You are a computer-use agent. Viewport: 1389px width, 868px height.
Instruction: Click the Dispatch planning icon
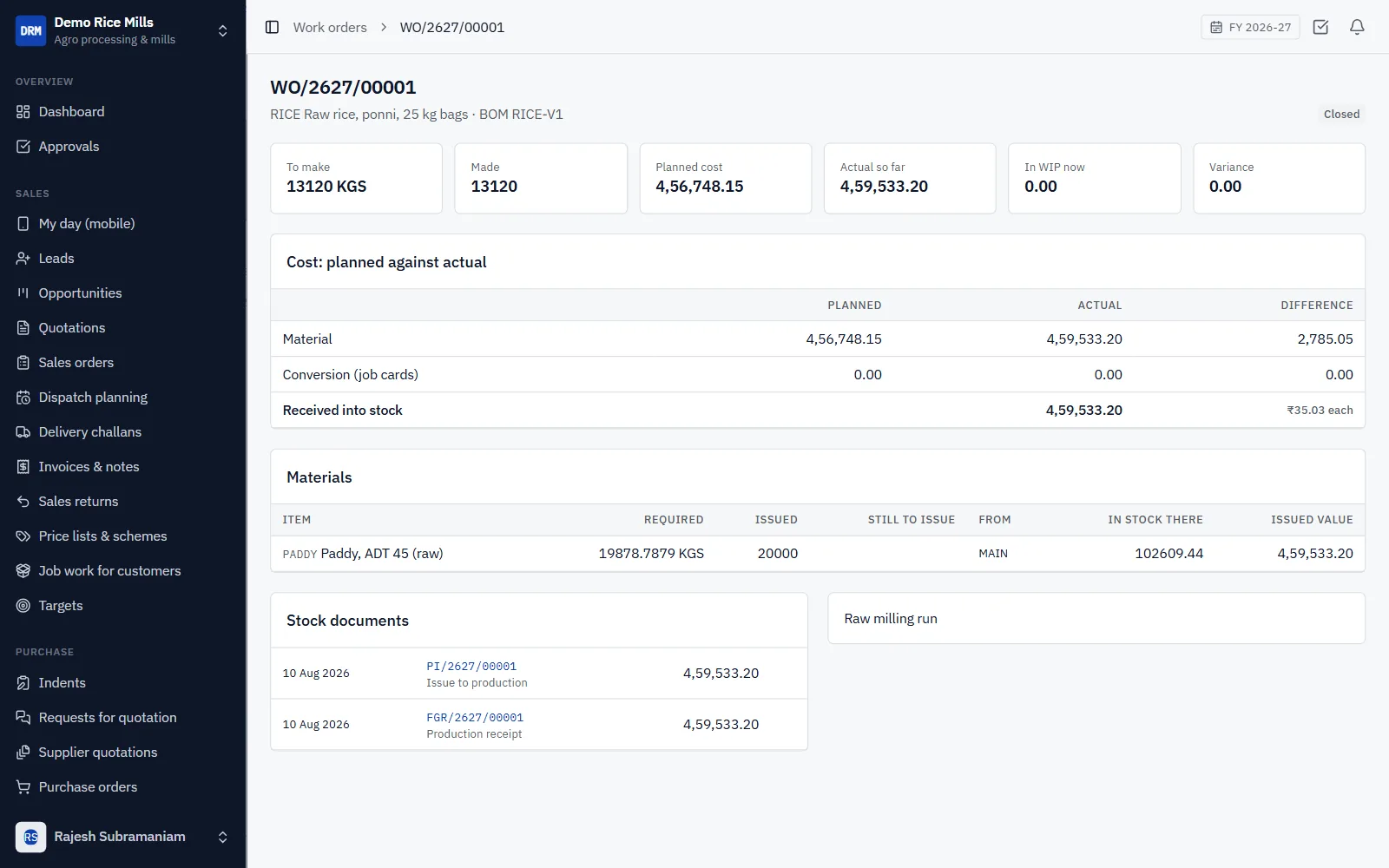(23, 398)
